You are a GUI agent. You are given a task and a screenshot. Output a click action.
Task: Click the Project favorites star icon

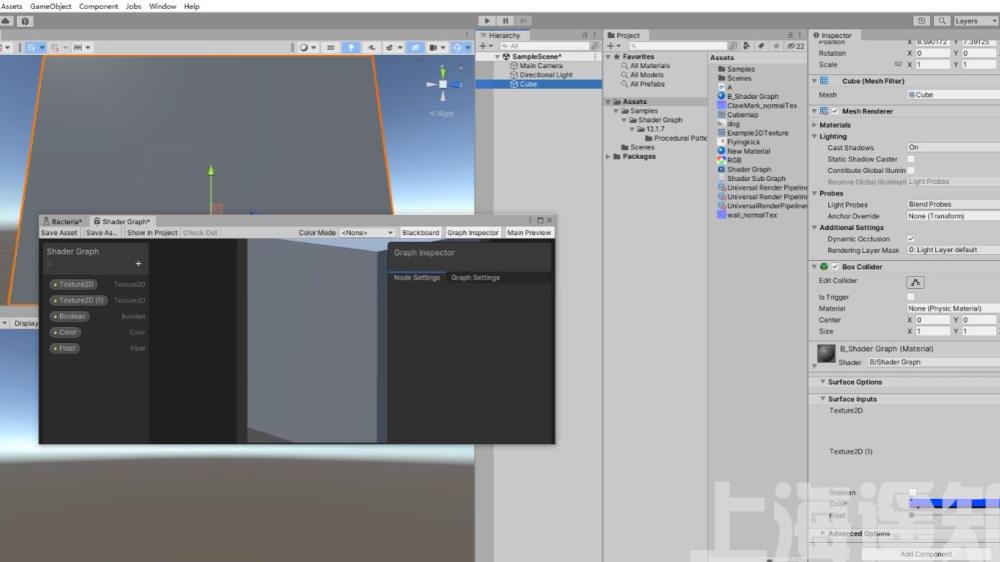[x=776, y=46]
